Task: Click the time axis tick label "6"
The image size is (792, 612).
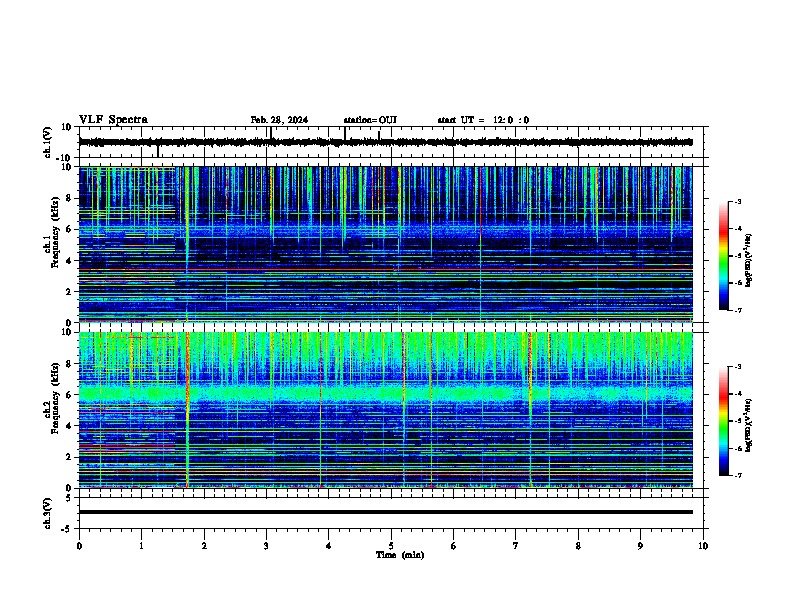Action: [x=453, y=546]
